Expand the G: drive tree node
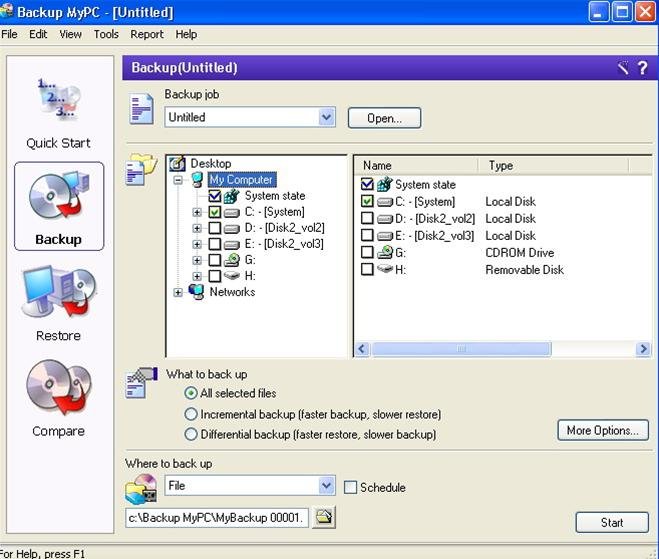 coord(197,260)
